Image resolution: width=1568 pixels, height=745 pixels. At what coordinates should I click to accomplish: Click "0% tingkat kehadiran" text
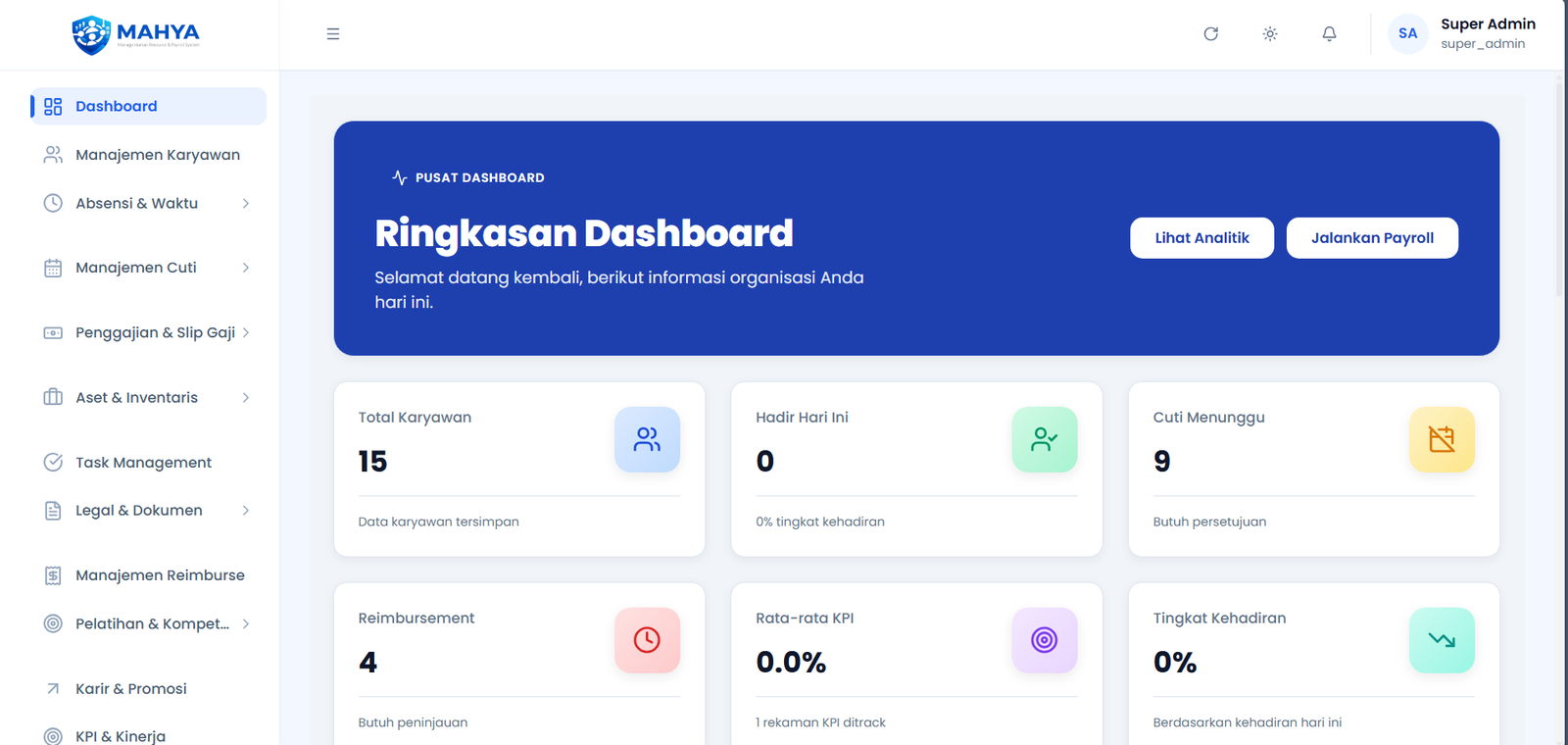820,521
